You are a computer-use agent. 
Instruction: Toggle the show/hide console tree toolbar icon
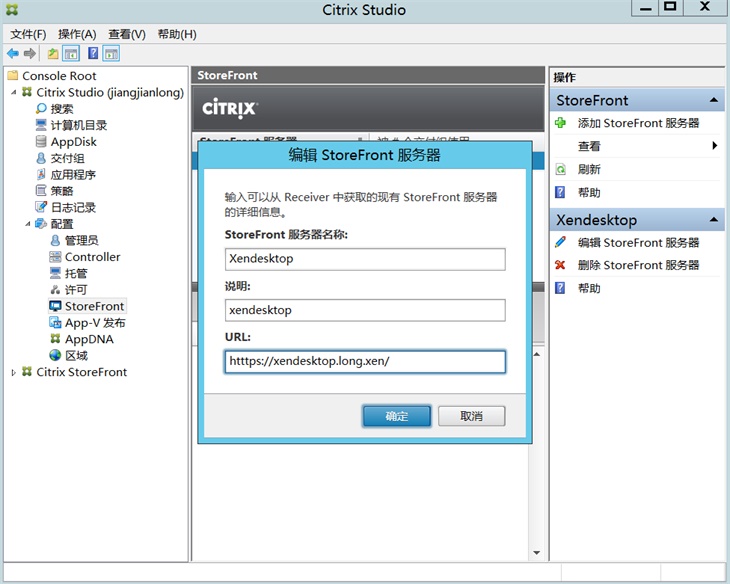(x=71, y=54)
